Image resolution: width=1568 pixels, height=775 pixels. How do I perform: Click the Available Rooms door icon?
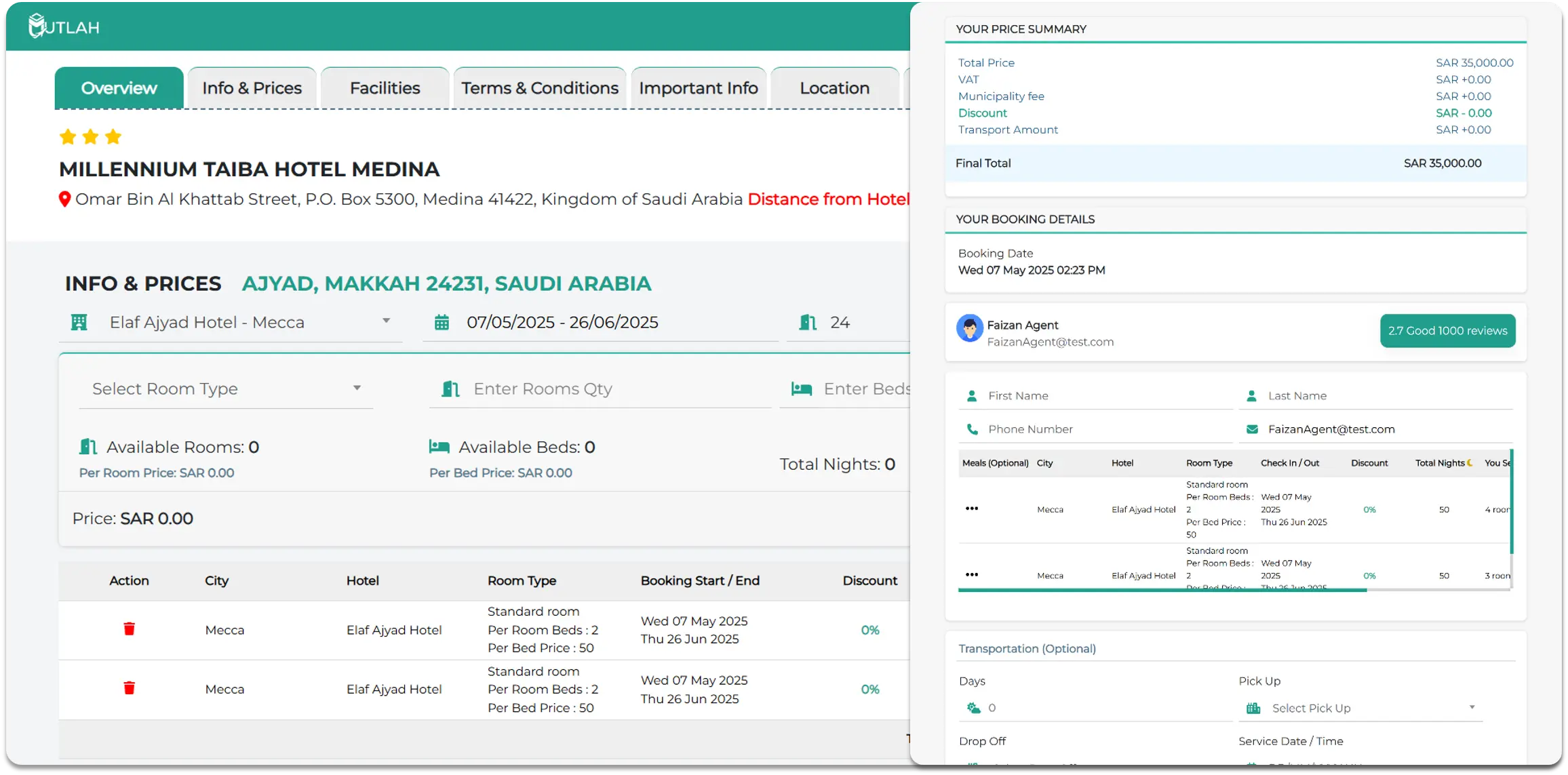point(88,447)
